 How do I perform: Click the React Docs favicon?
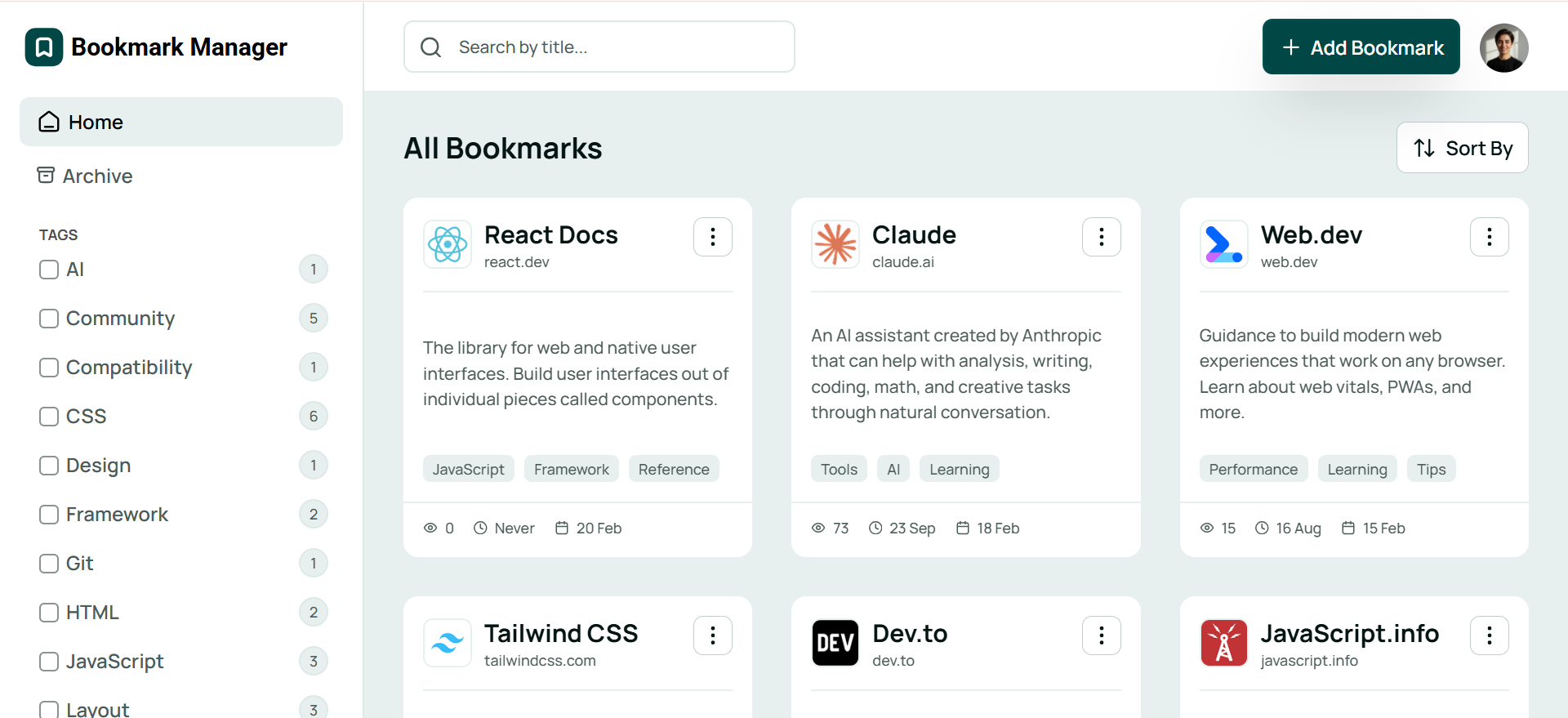point(448,244)
